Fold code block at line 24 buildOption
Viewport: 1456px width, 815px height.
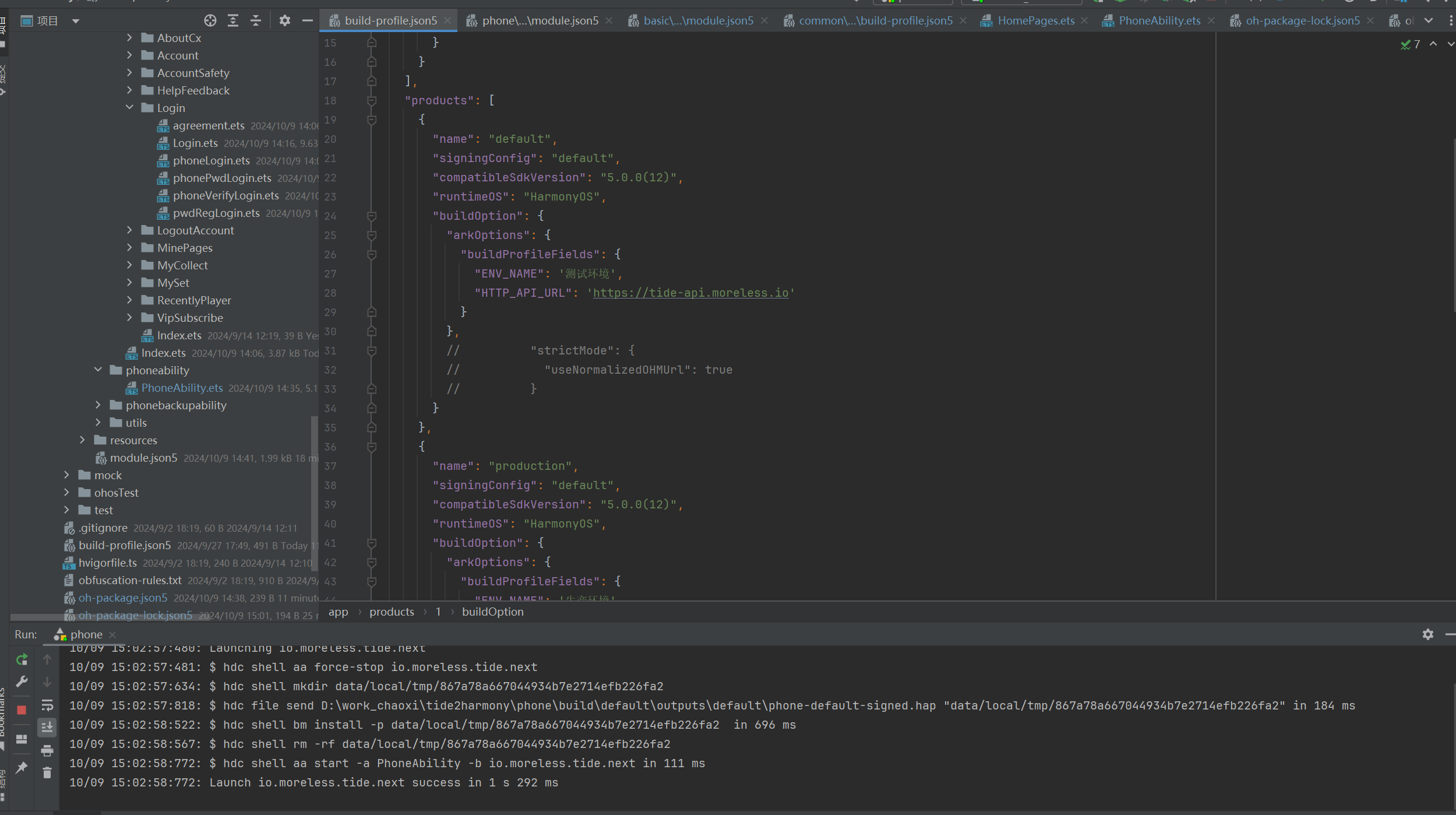click(x=372, y=216)
